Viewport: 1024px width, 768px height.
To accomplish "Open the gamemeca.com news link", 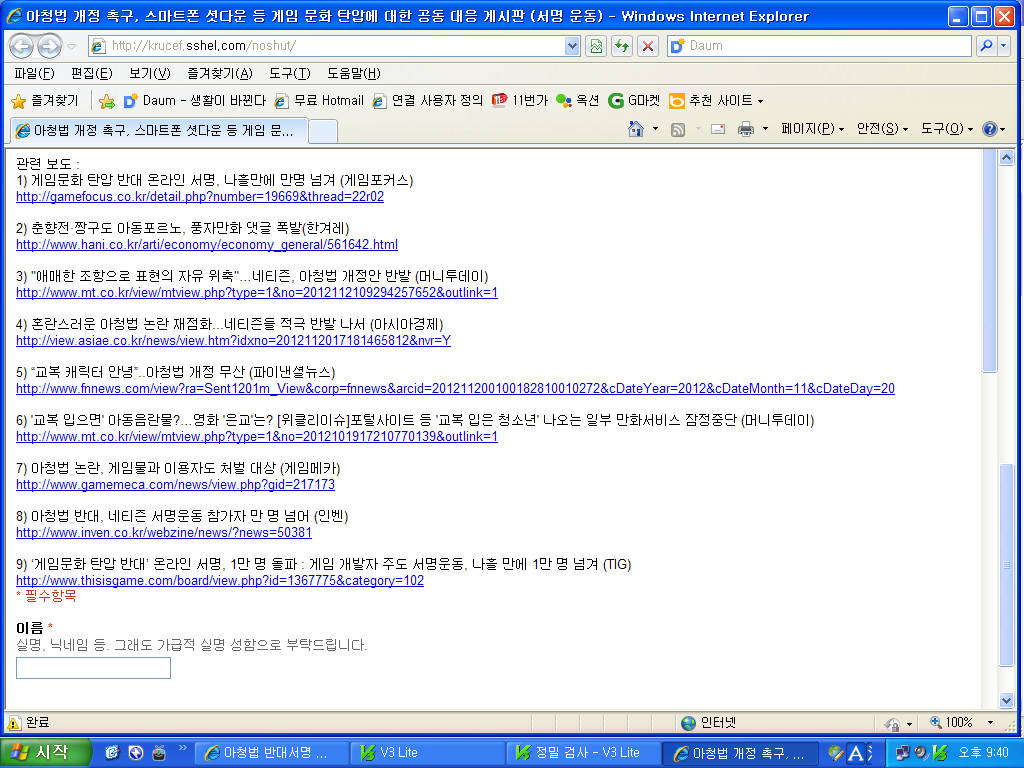I will (175, 485).
